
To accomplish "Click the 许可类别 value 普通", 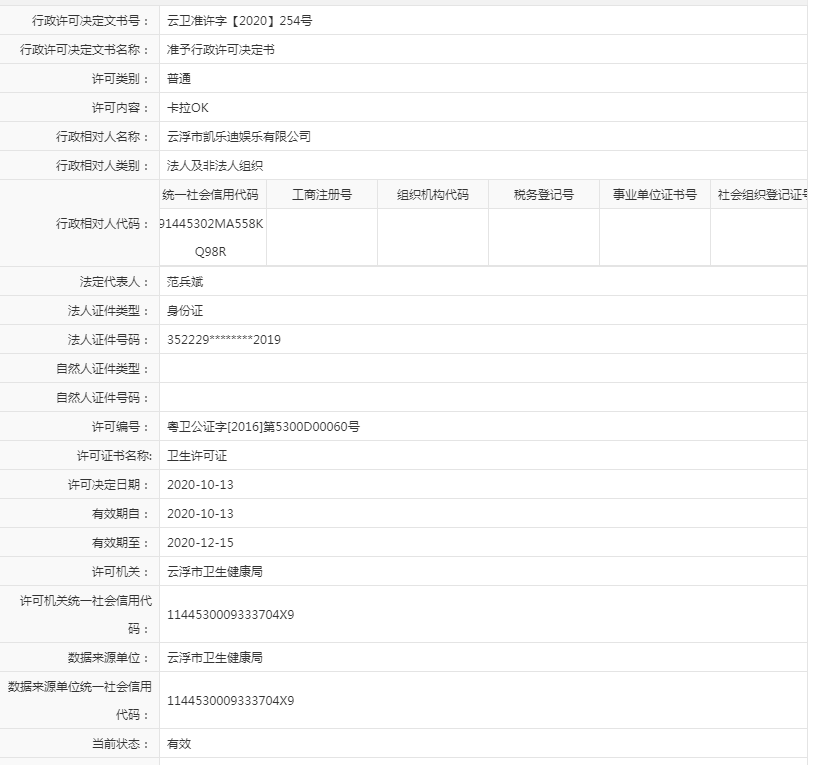I will pyautogui.click(x=179, y=75).
